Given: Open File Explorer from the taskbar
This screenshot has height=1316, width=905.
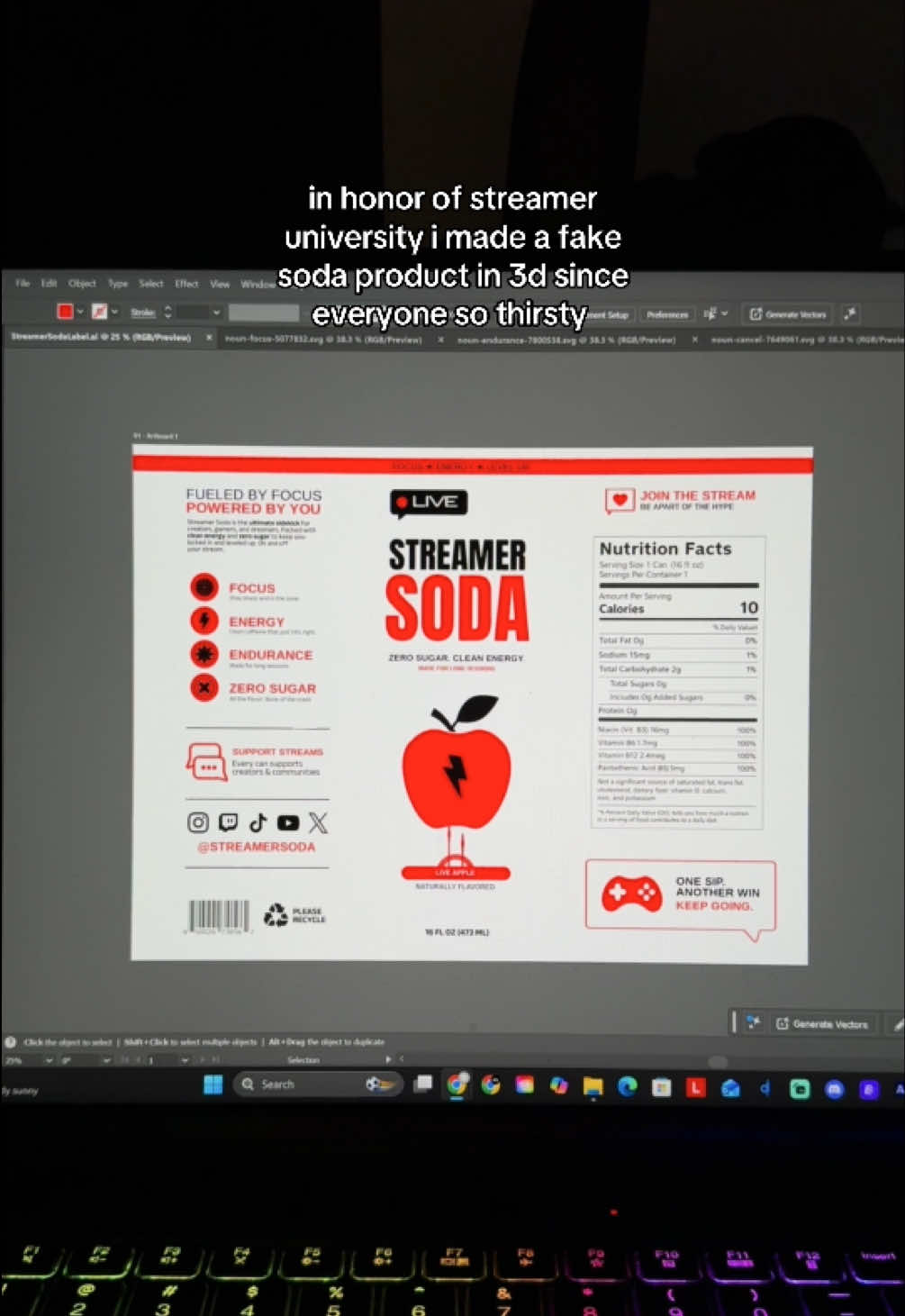Looking at the screenshot, I should 593,1086.
